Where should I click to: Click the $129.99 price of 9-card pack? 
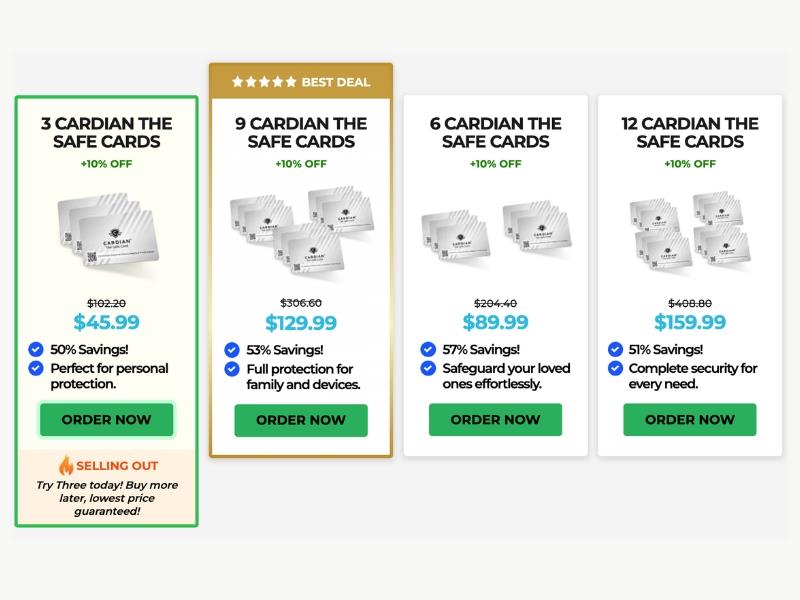301,323
